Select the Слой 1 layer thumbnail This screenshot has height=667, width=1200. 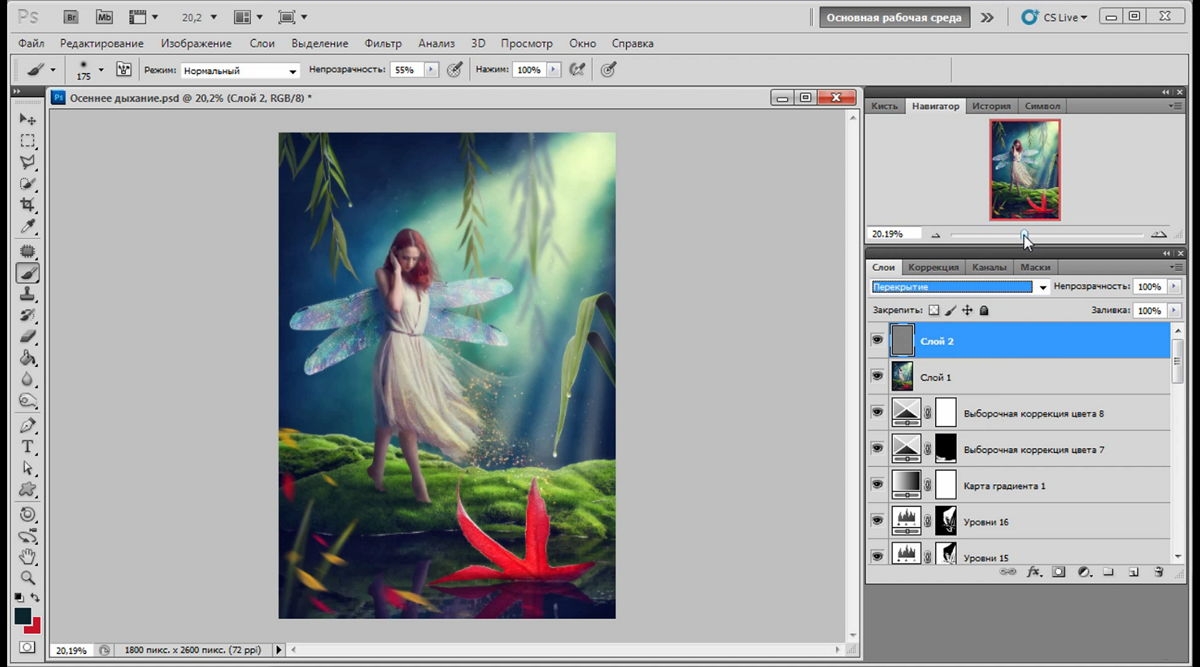902,377
